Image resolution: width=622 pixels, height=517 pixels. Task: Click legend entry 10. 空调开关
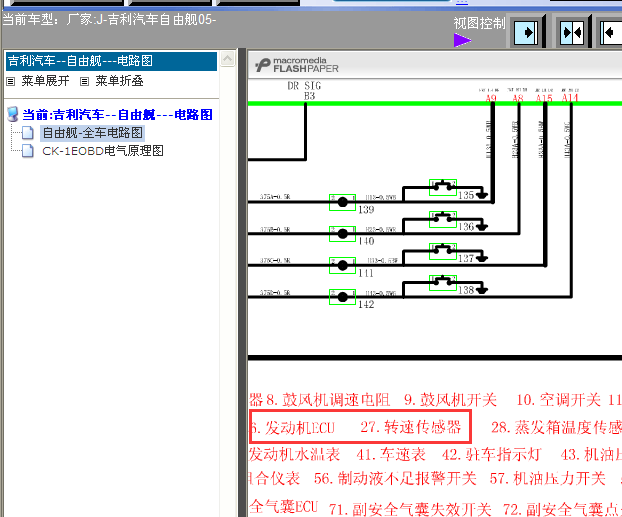tap(559, 400)
